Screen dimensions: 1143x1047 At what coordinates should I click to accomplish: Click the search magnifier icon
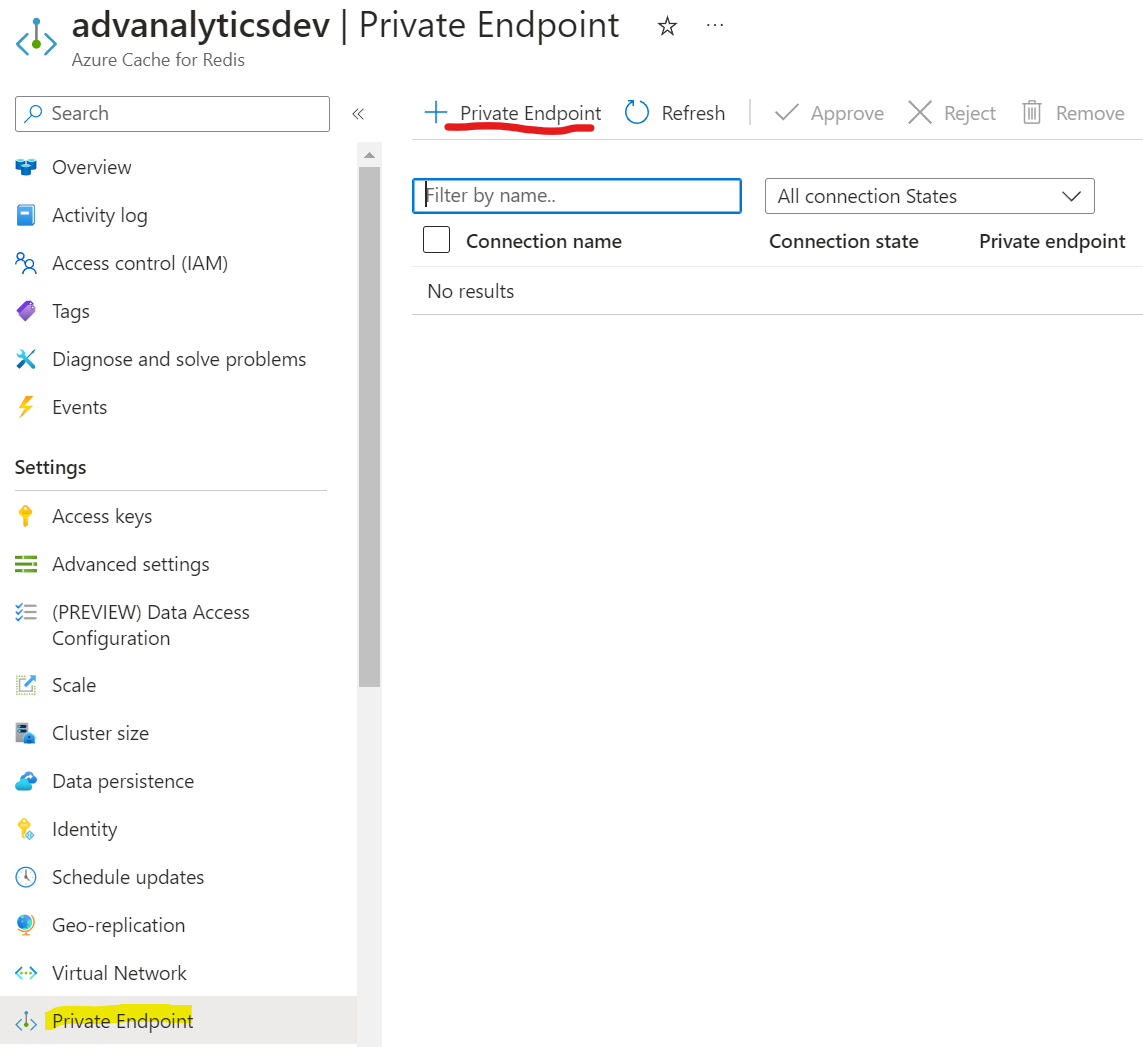point(33,114)
